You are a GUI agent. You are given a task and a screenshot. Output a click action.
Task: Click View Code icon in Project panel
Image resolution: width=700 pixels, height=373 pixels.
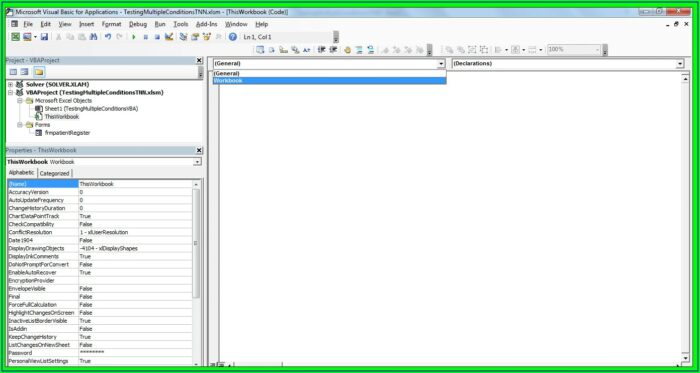[13, 72]
